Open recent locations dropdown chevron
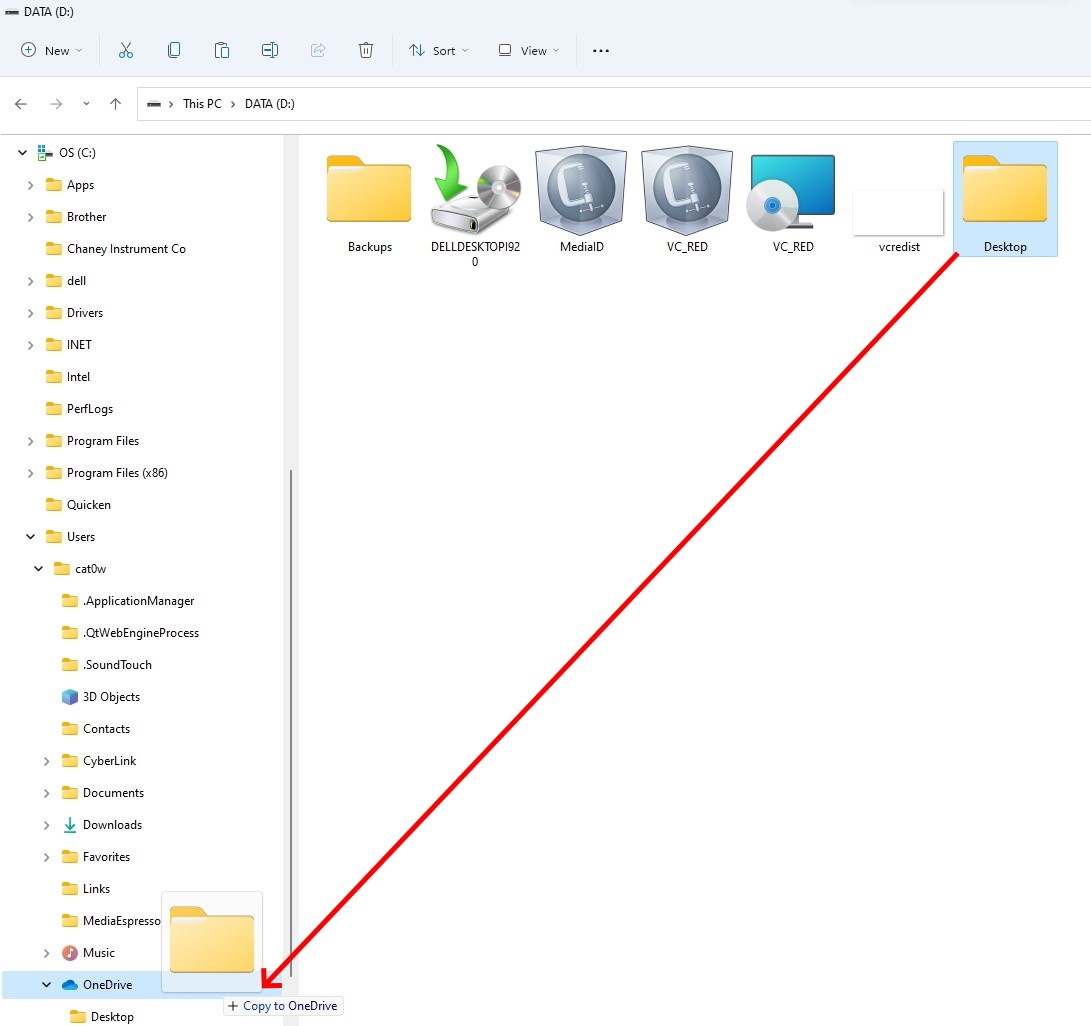 [86, 104]
